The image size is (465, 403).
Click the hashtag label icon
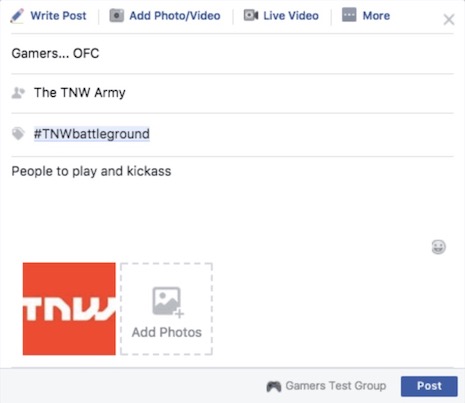pos(18,134)
